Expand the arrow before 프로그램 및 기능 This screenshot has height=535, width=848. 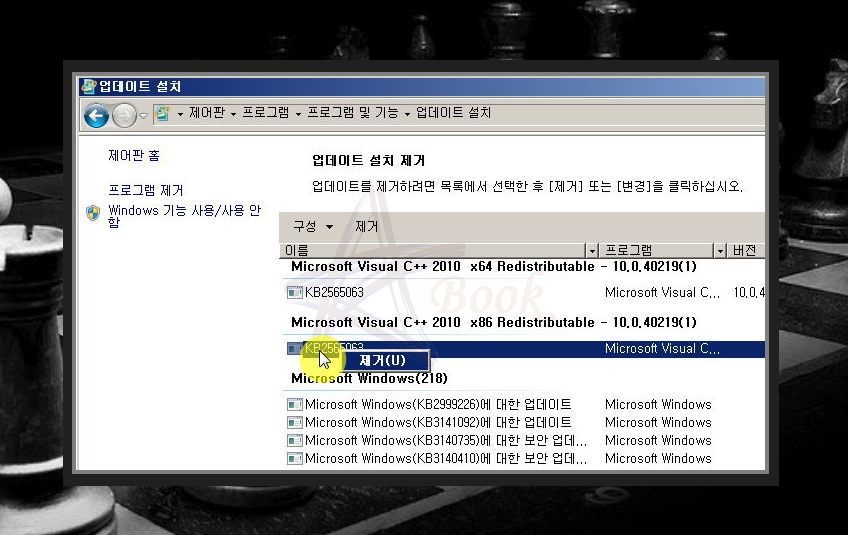(x=298, y=114)
